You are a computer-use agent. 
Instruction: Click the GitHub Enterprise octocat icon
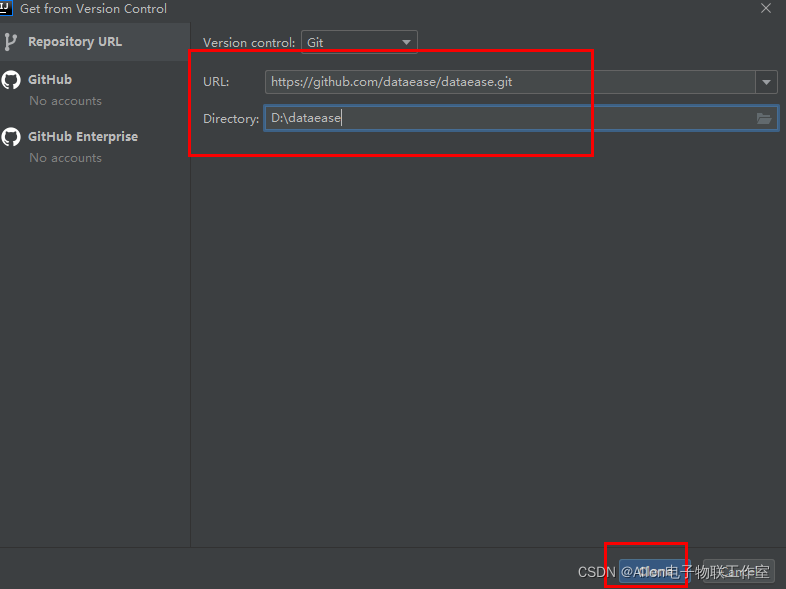(11, 137)
